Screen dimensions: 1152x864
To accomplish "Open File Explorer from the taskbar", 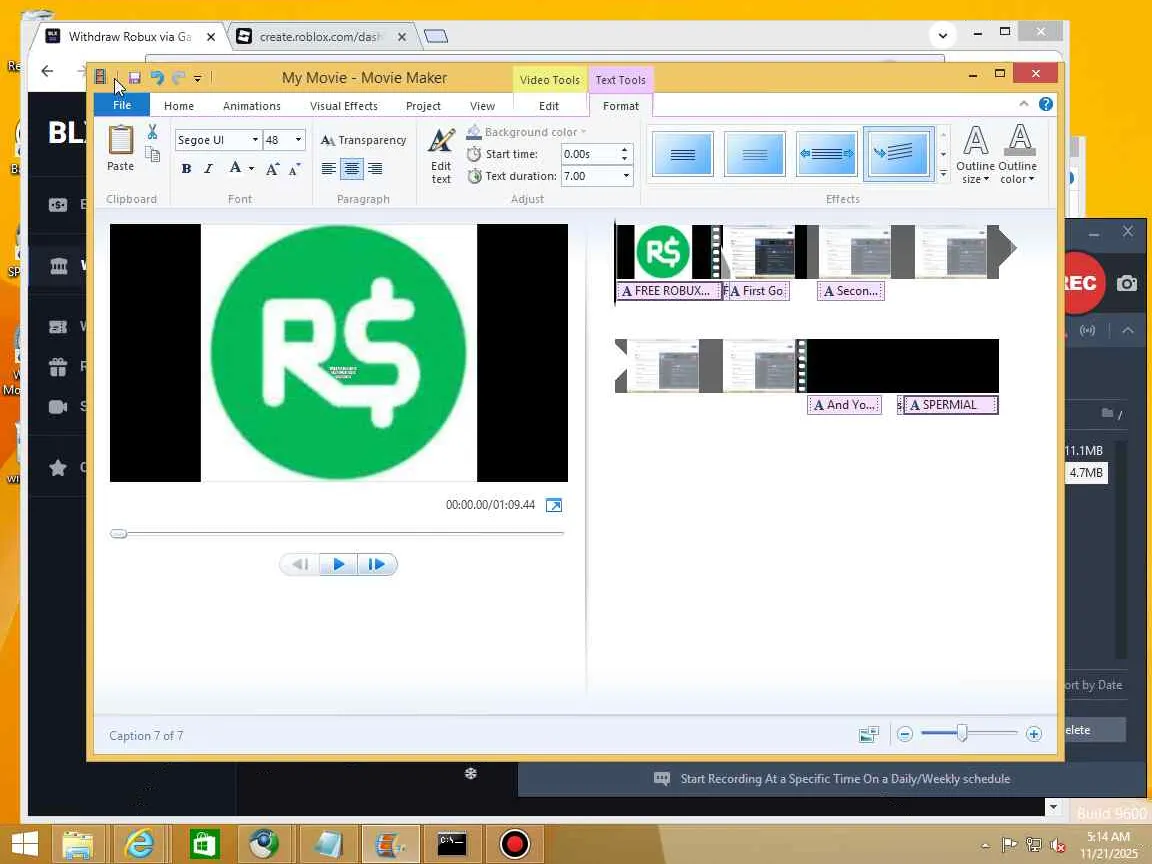I will [77, 843].
